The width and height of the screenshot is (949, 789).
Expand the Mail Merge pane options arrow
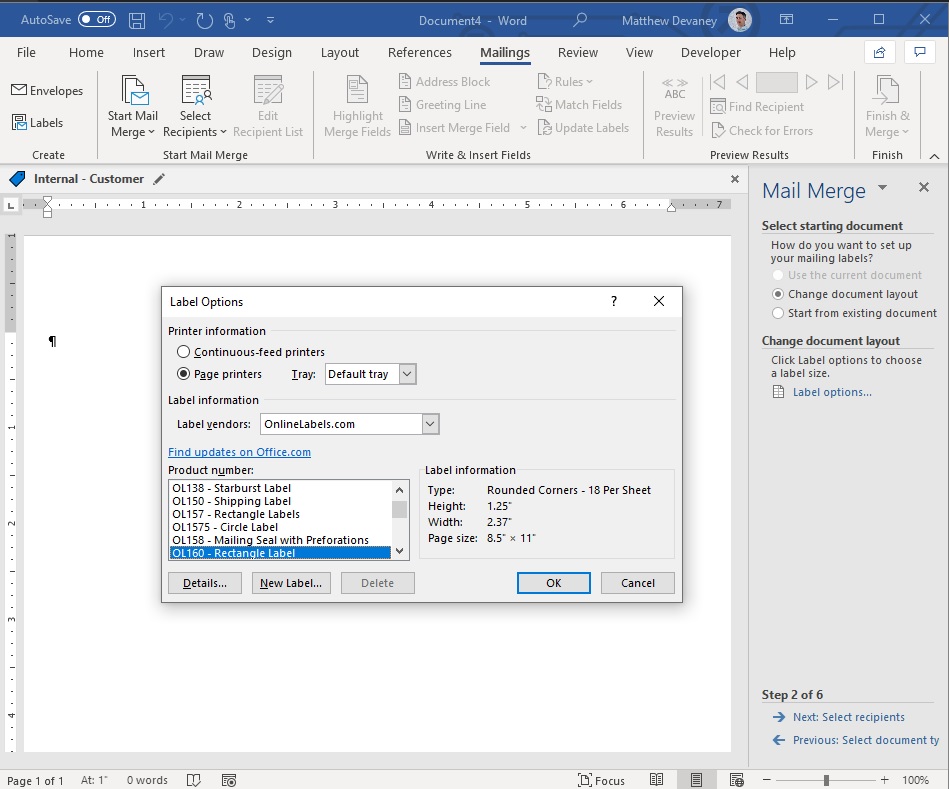(882, 188)
